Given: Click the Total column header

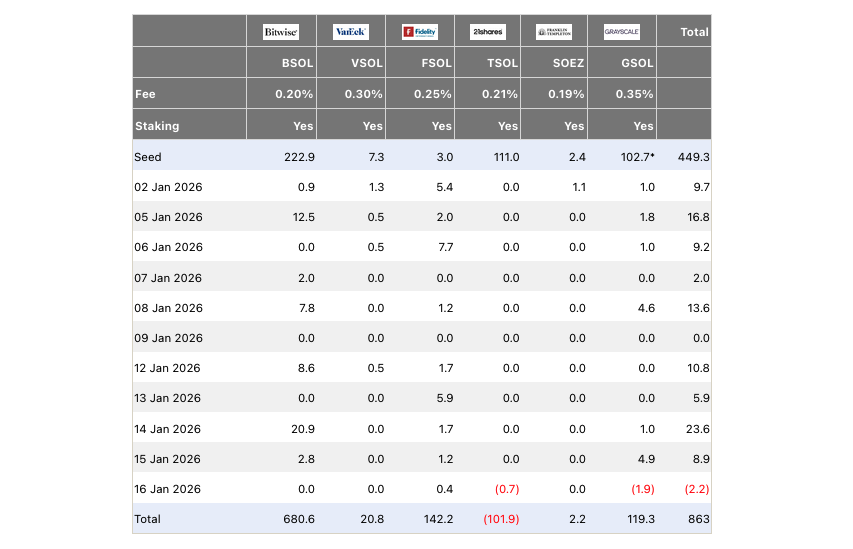Looking at the screenshot, I should click(694, 32).
